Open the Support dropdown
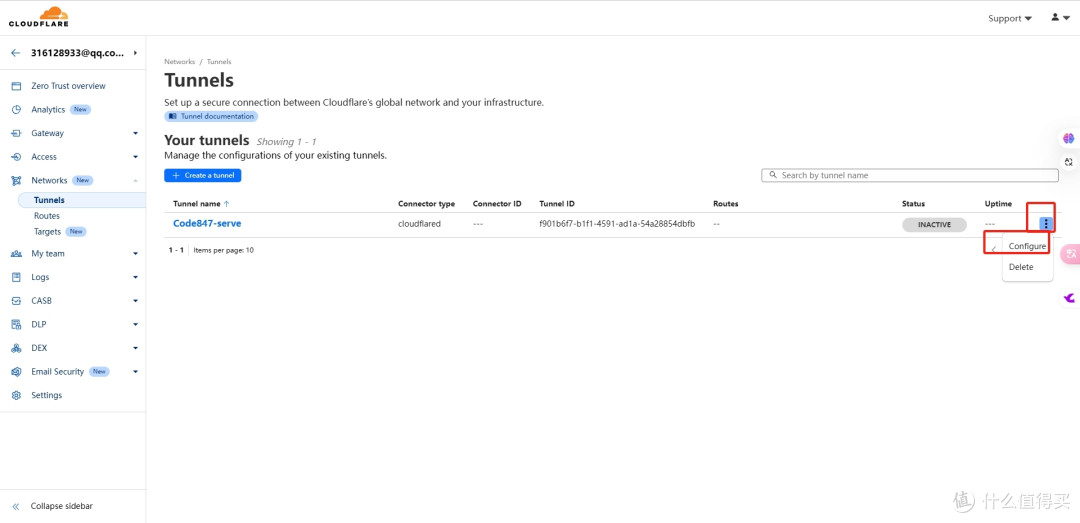 1010,19
